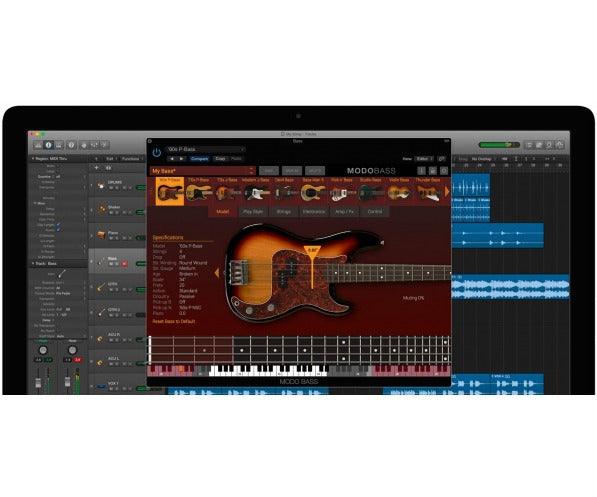Click the orange plucking position marker on bass
The height and width of the screenshot is (497, 597).
pos(312,267)
